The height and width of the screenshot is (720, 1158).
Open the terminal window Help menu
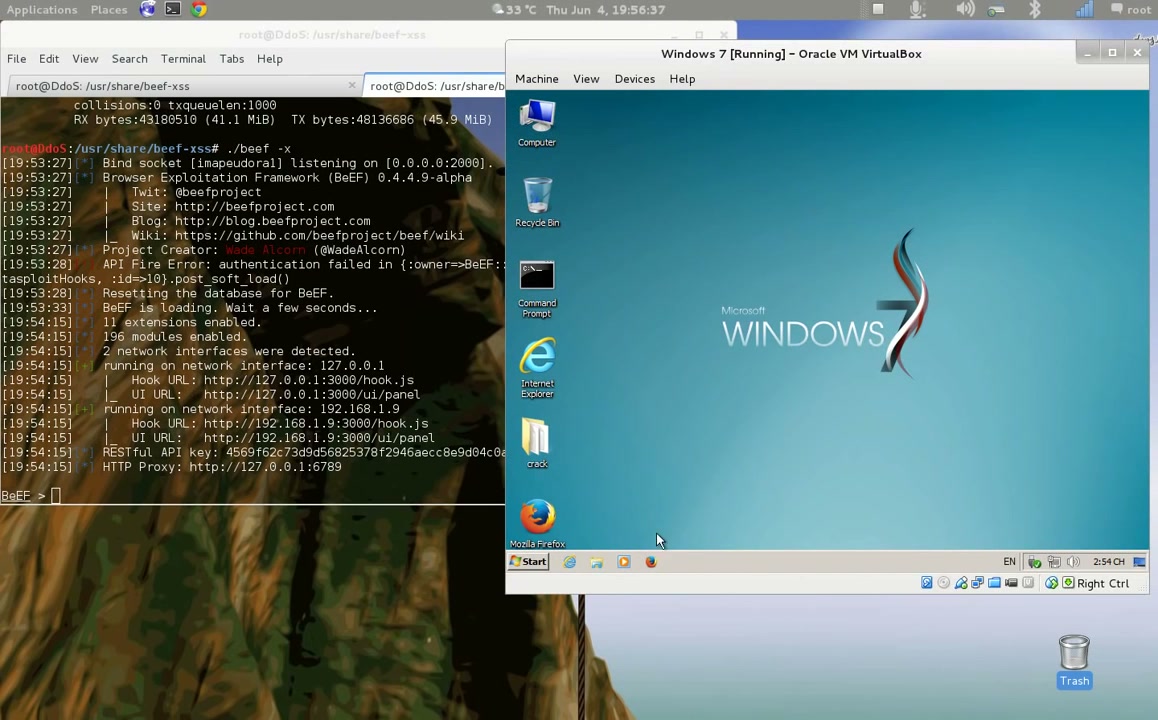coord(270,59)
